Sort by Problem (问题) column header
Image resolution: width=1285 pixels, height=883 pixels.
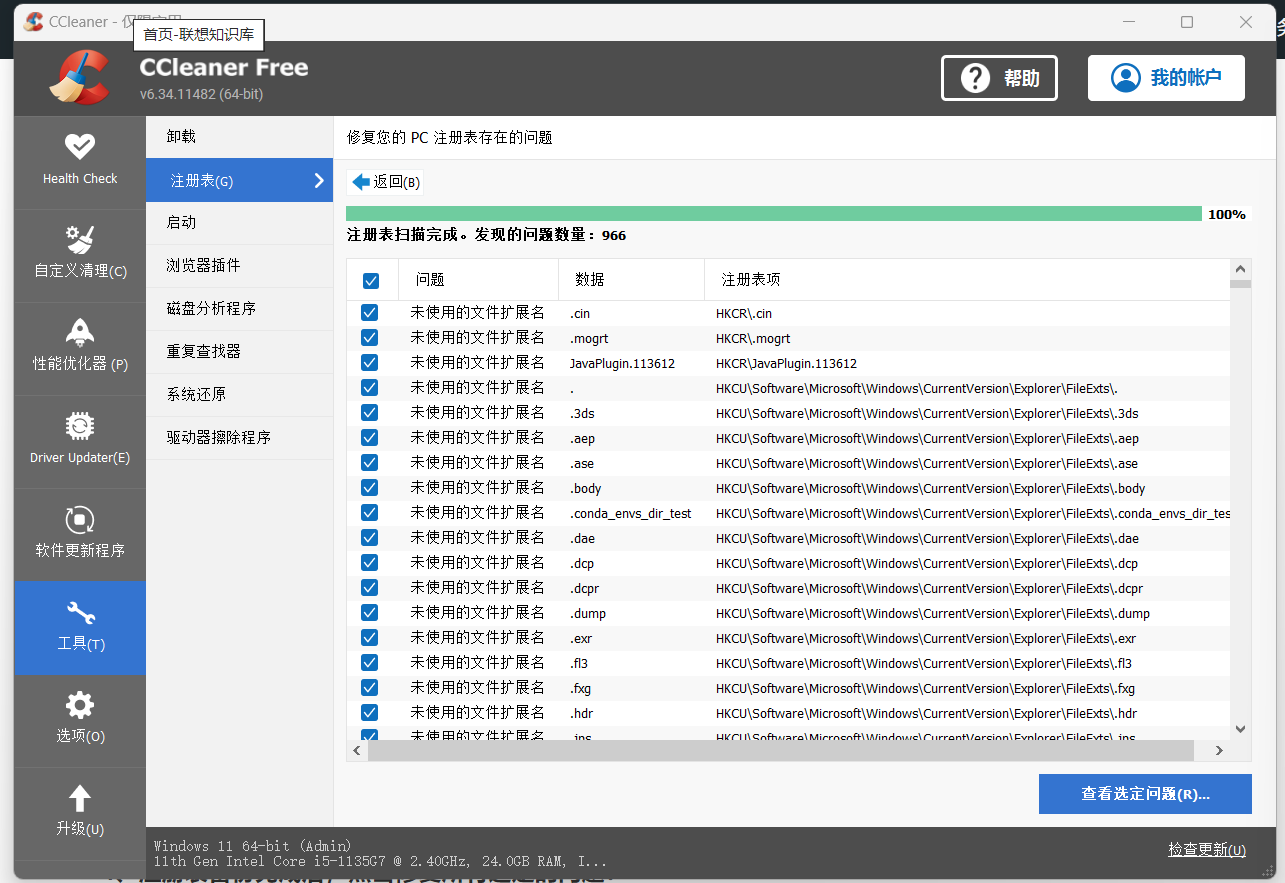pos(478,280)
